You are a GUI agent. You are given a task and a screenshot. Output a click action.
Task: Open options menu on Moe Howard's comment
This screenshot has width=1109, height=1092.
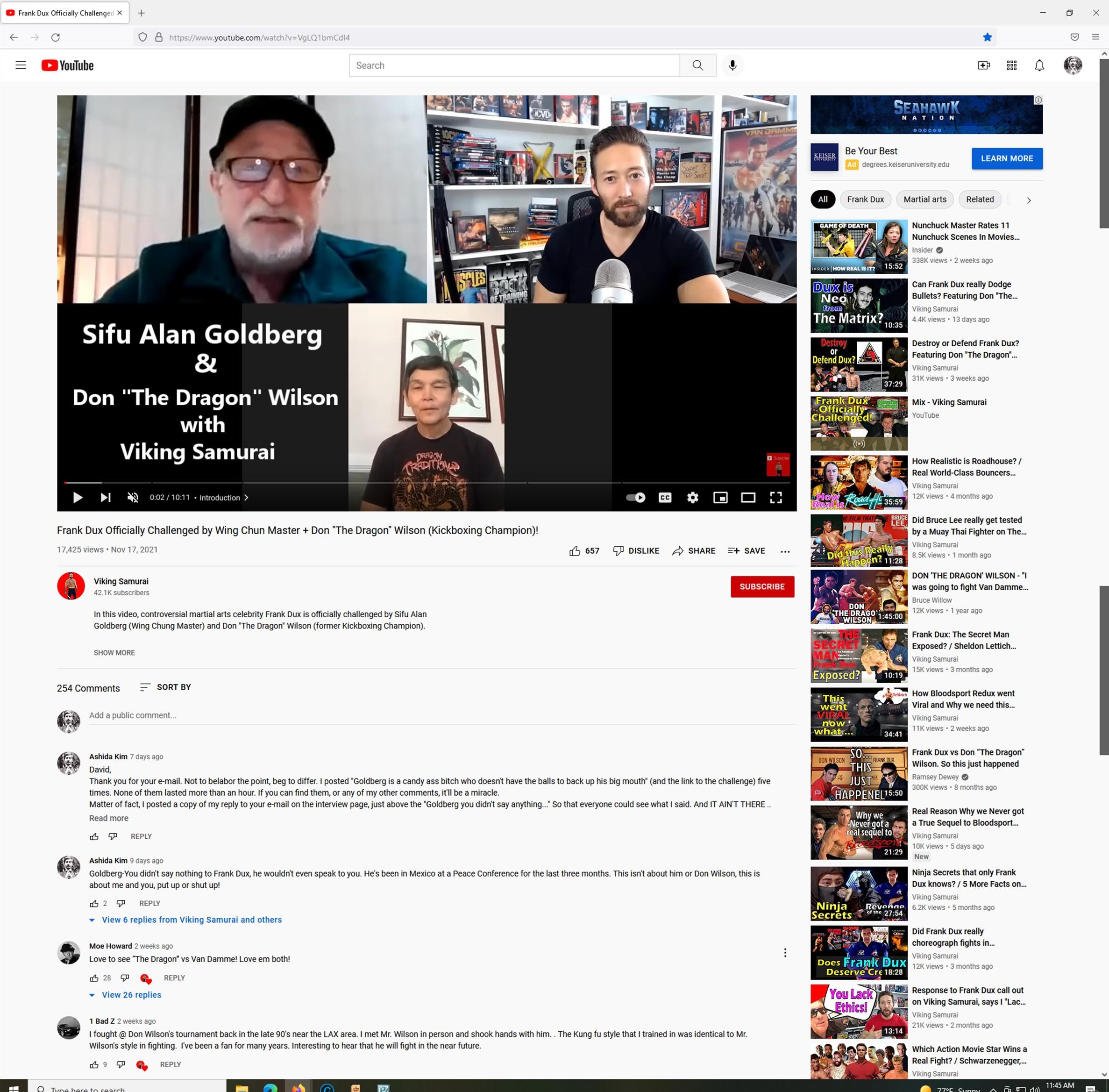(x=784, y=953)
